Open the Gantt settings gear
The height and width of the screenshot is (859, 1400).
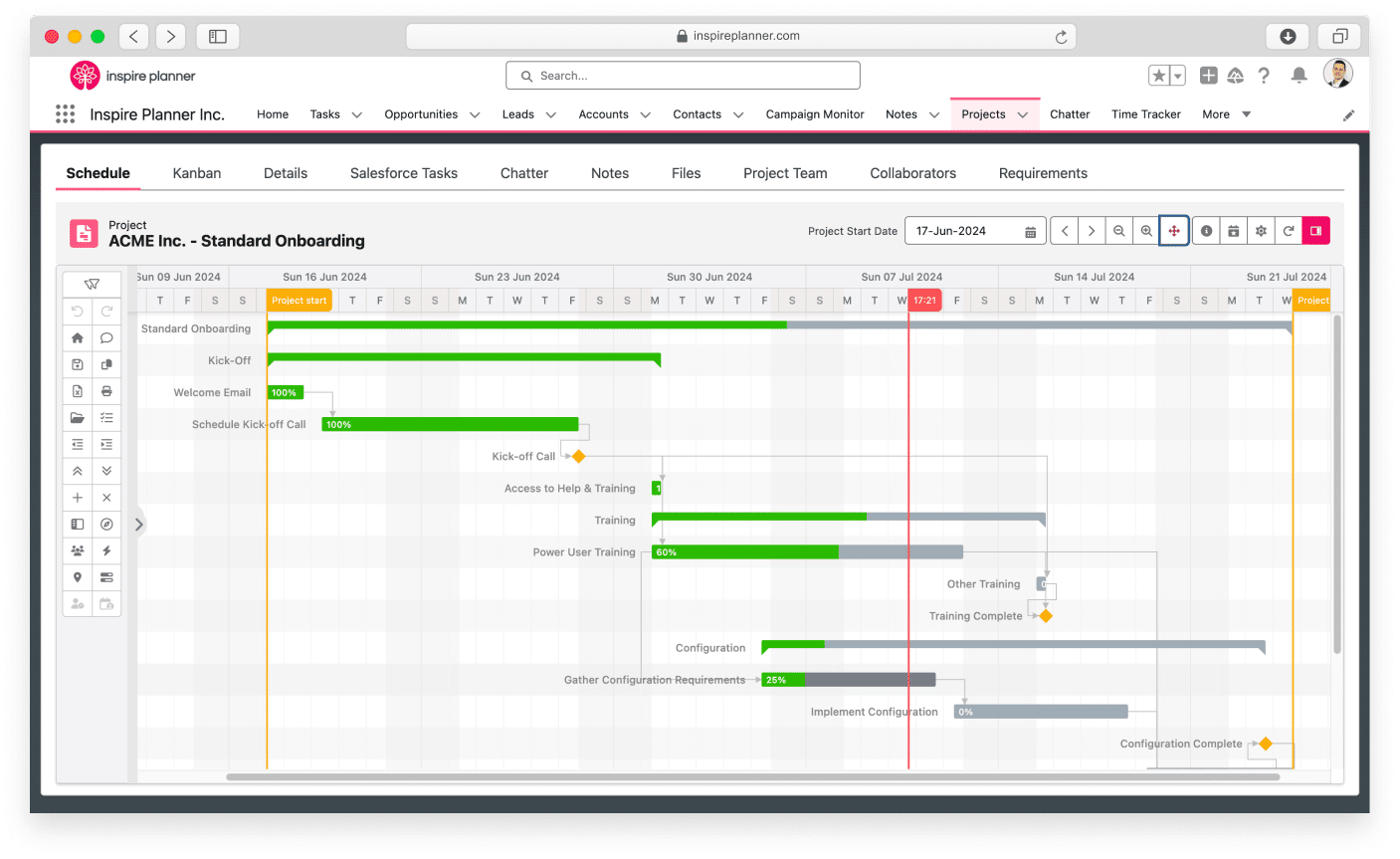tap(1261, 230)
